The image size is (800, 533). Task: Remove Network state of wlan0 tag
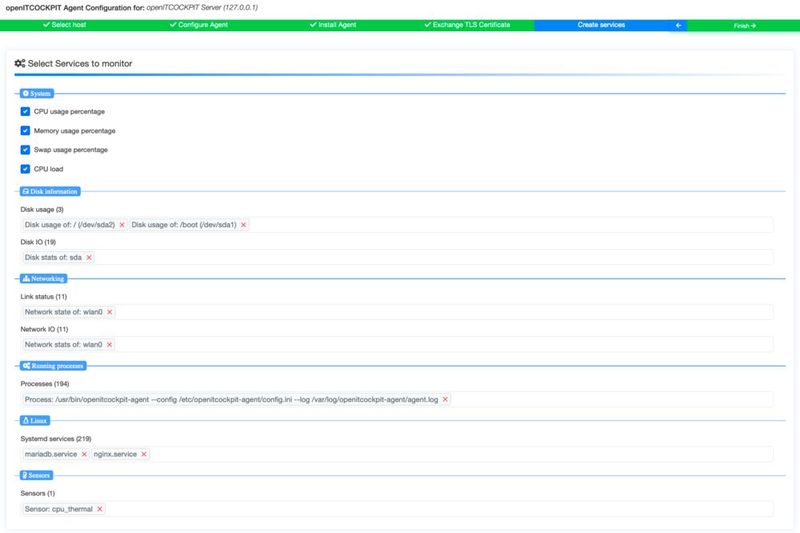(110, 312)
